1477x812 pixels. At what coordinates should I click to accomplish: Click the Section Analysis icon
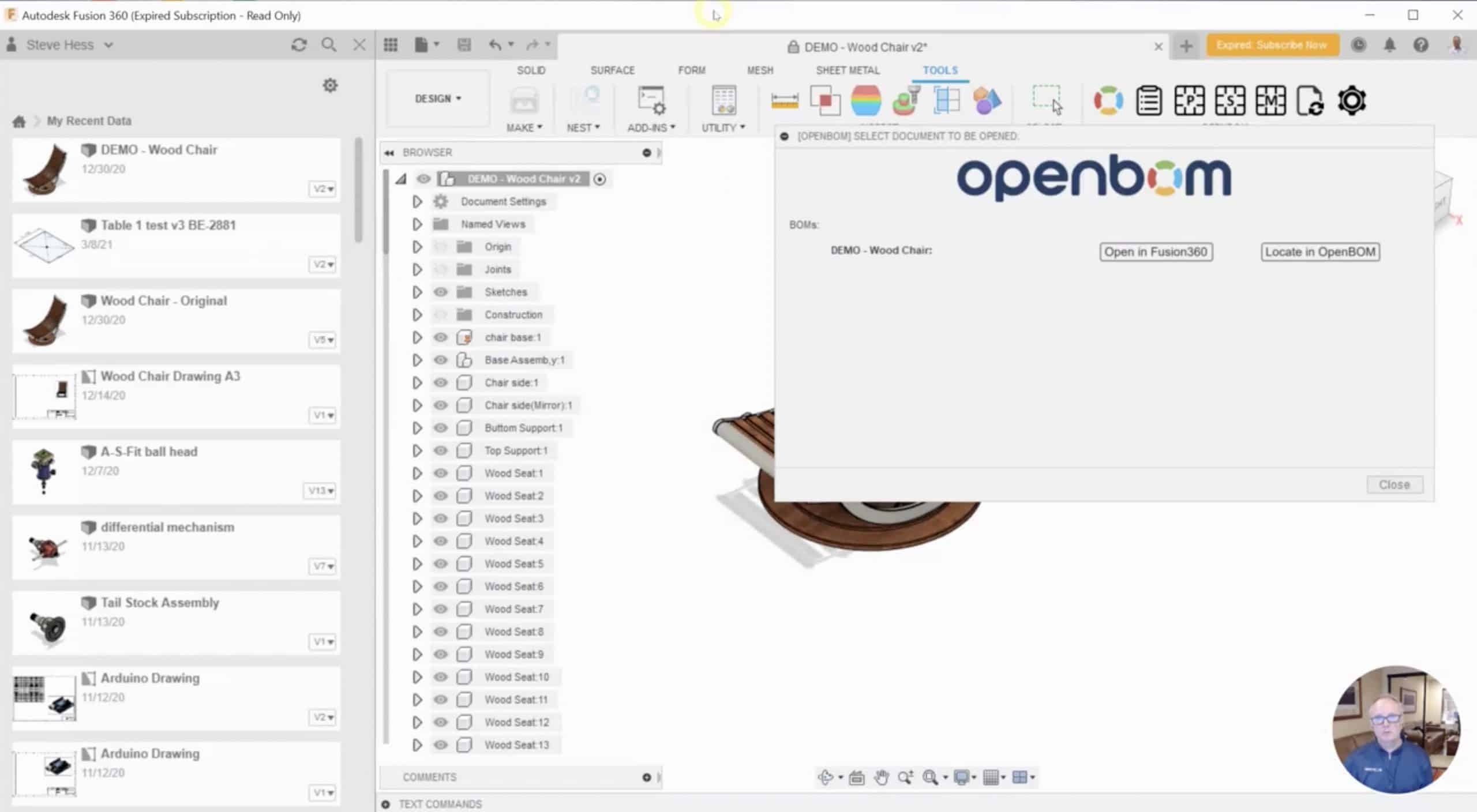pyautogui.click(x=946, y=101)
